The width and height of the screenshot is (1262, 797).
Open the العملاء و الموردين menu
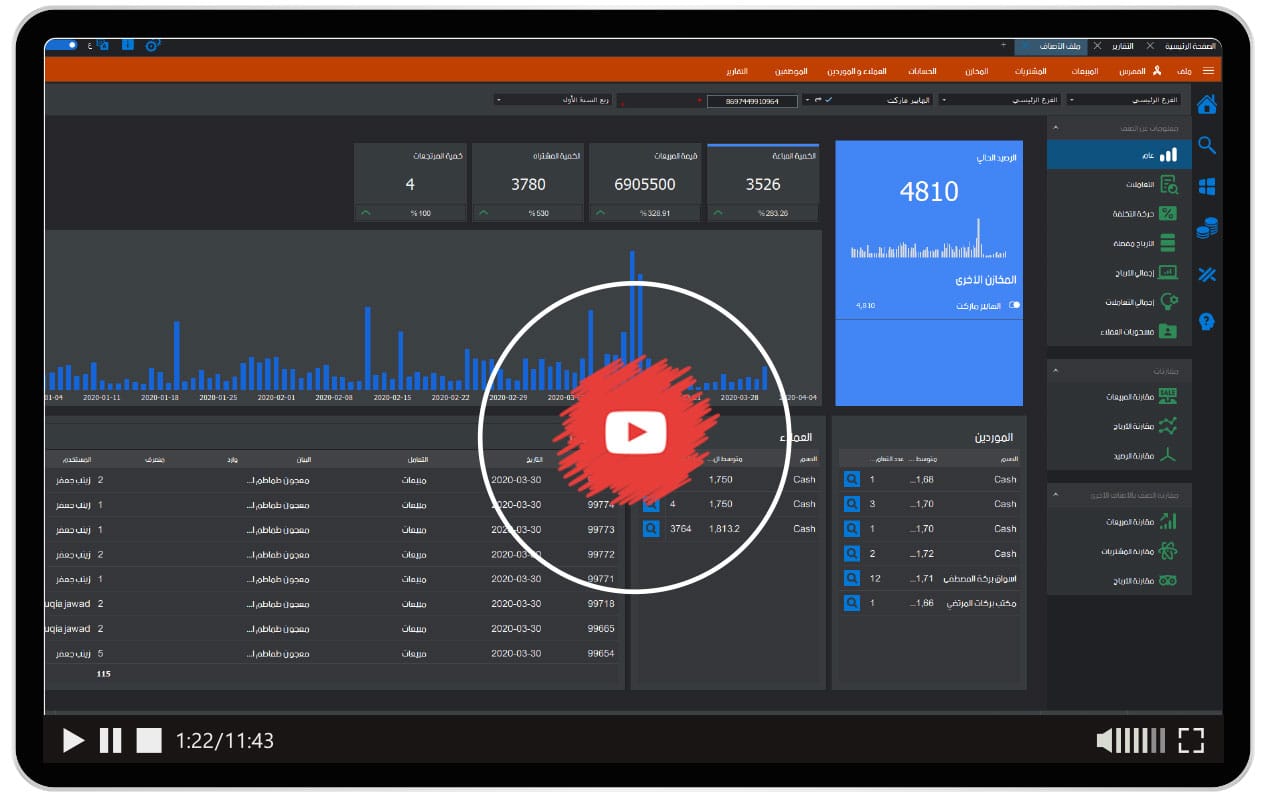pyautogui.click(x=856, y=71)
